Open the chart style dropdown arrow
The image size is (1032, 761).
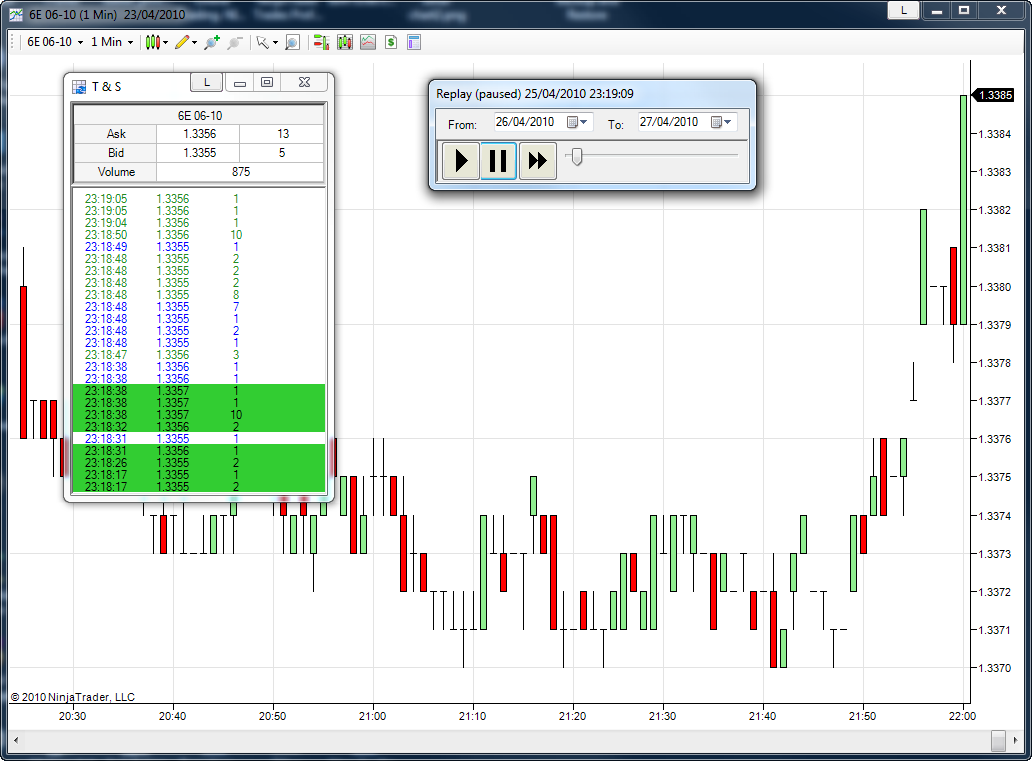pos(165,43)
